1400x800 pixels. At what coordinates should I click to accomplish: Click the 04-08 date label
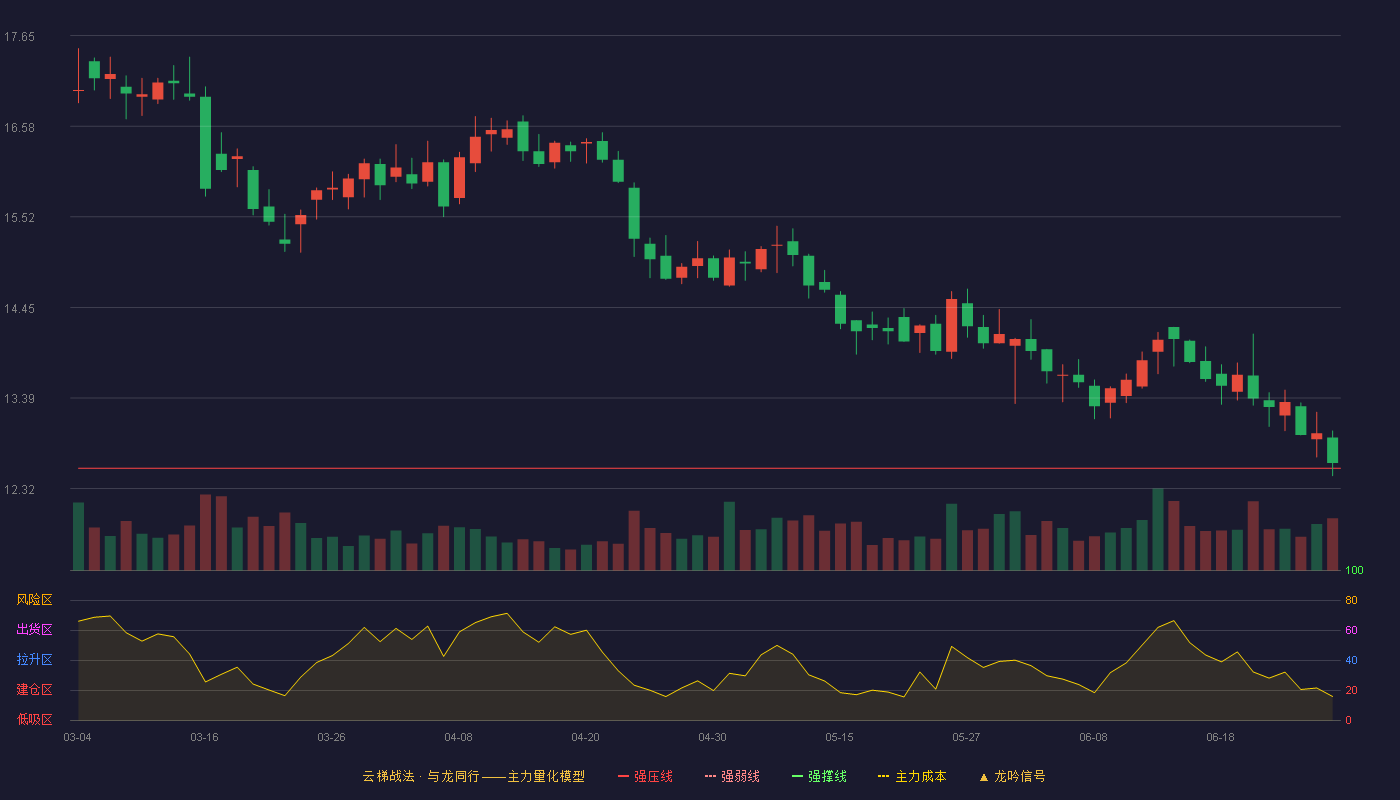(458, 737)
